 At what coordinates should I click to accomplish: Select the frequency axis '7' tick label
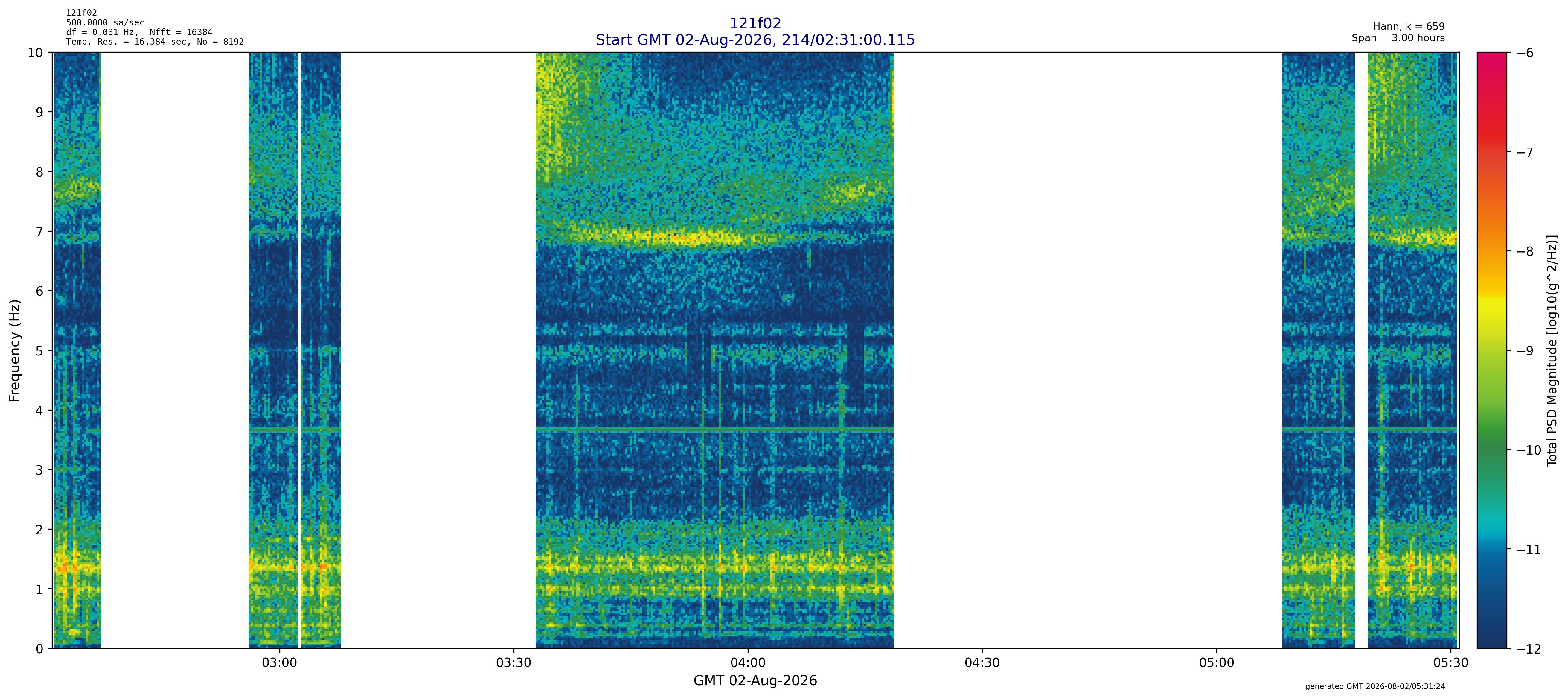(40, 231)
